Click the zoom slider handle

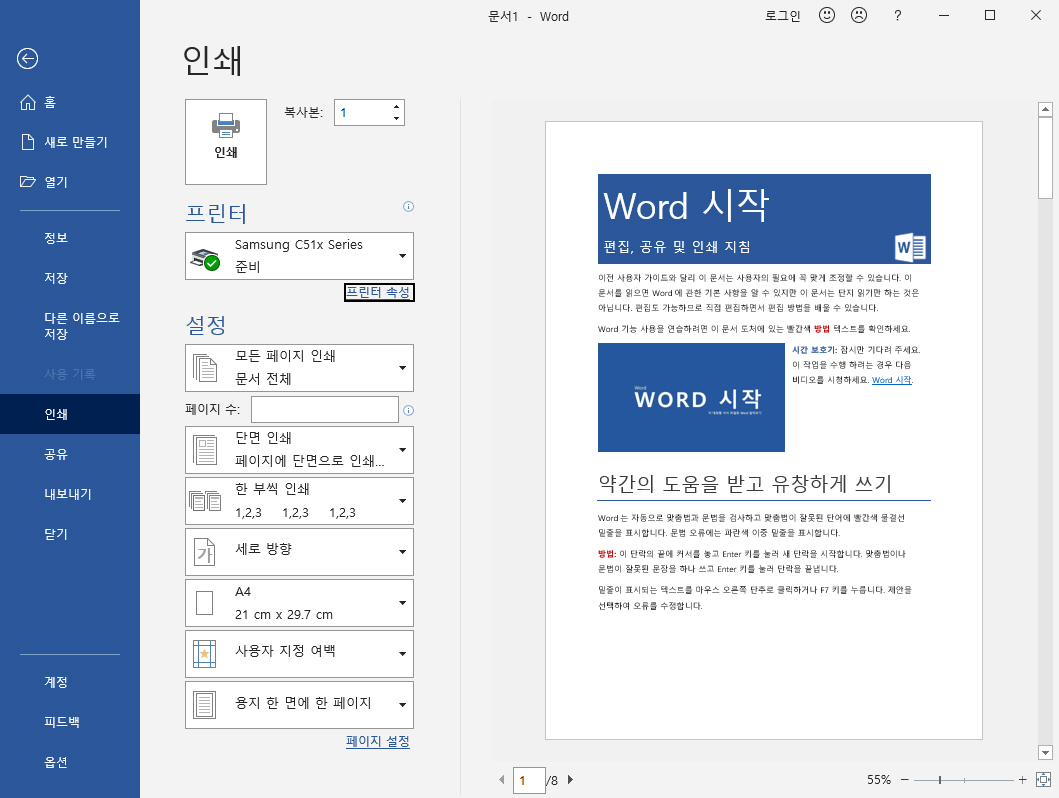pyautogui.click(x=939, y=780)
